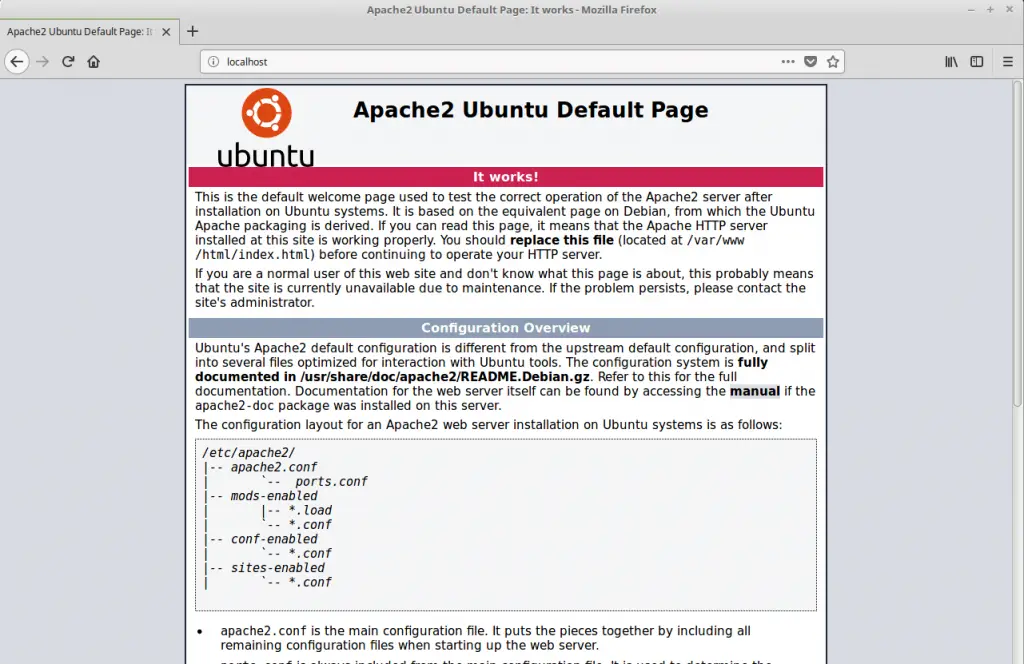The width and height of the screenshot is (1024, 664).
Task: Go back to the previous page
Action: tap(16, 61)
